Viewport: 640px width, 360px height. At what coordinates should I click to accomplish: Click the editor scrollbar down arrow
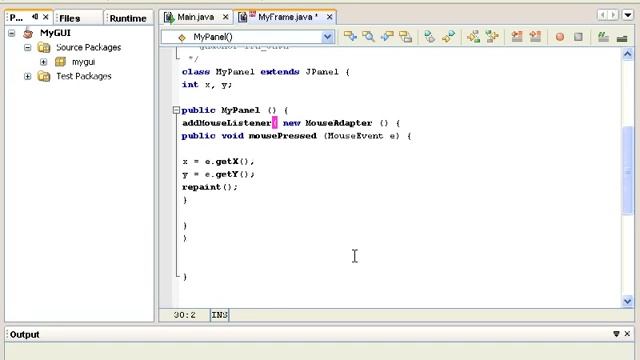click(628, 301)
